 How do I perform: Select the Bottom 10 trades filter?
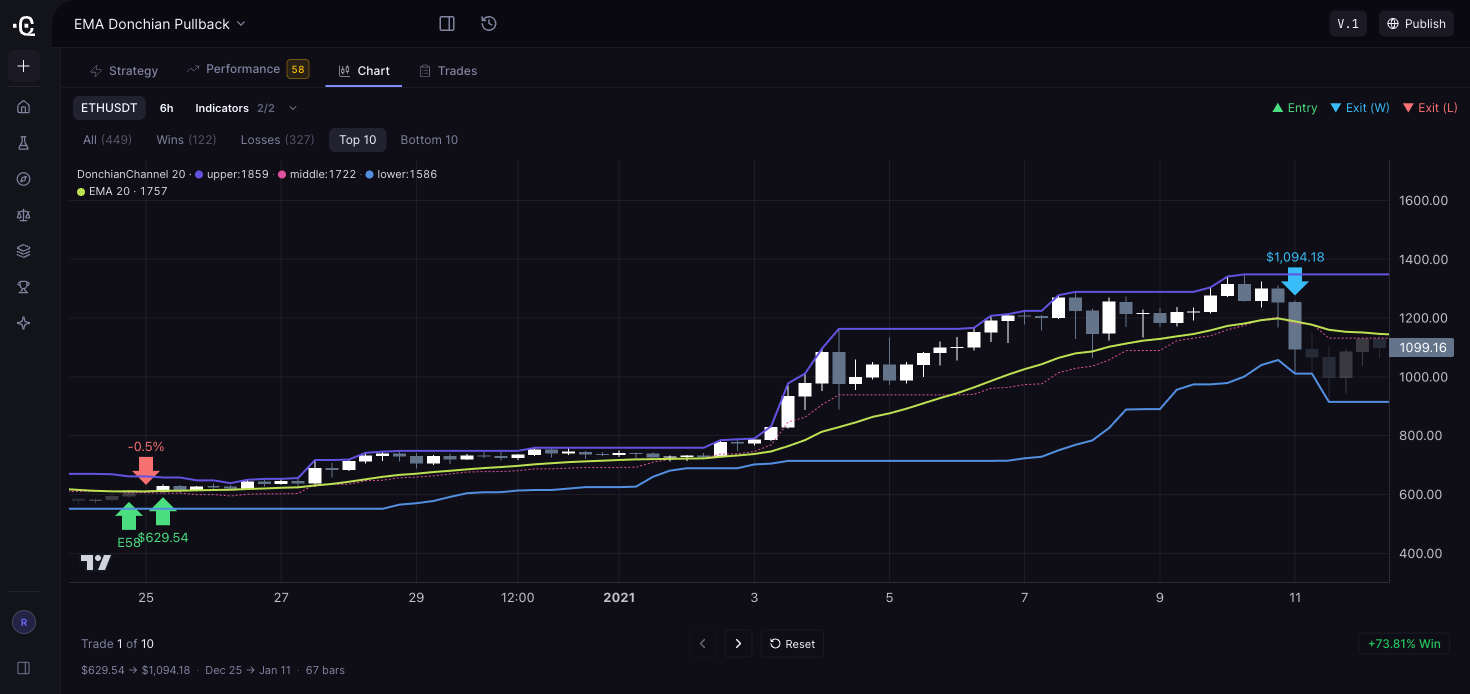tap(429, 140)
